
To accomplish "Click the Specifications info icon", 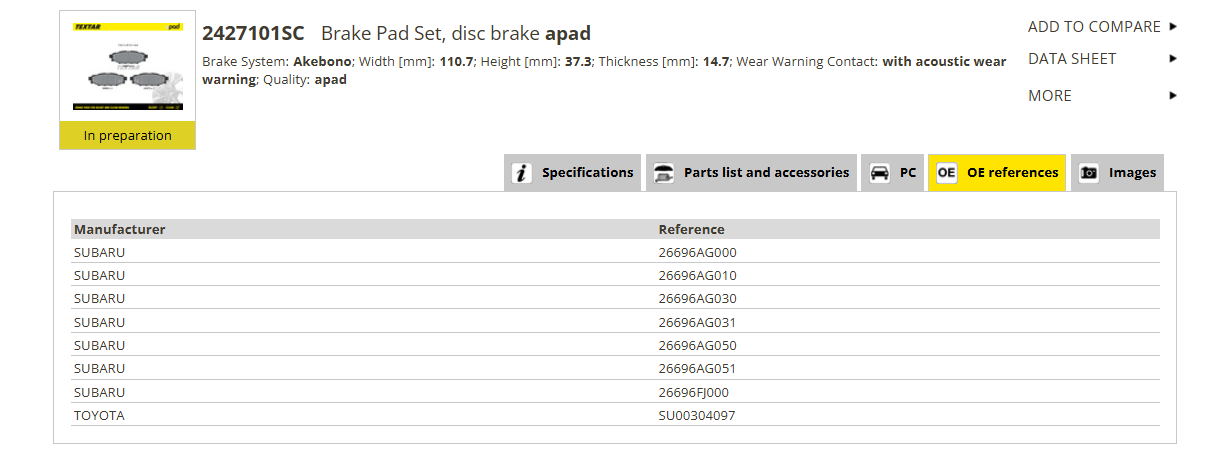I will click(522, 173).
